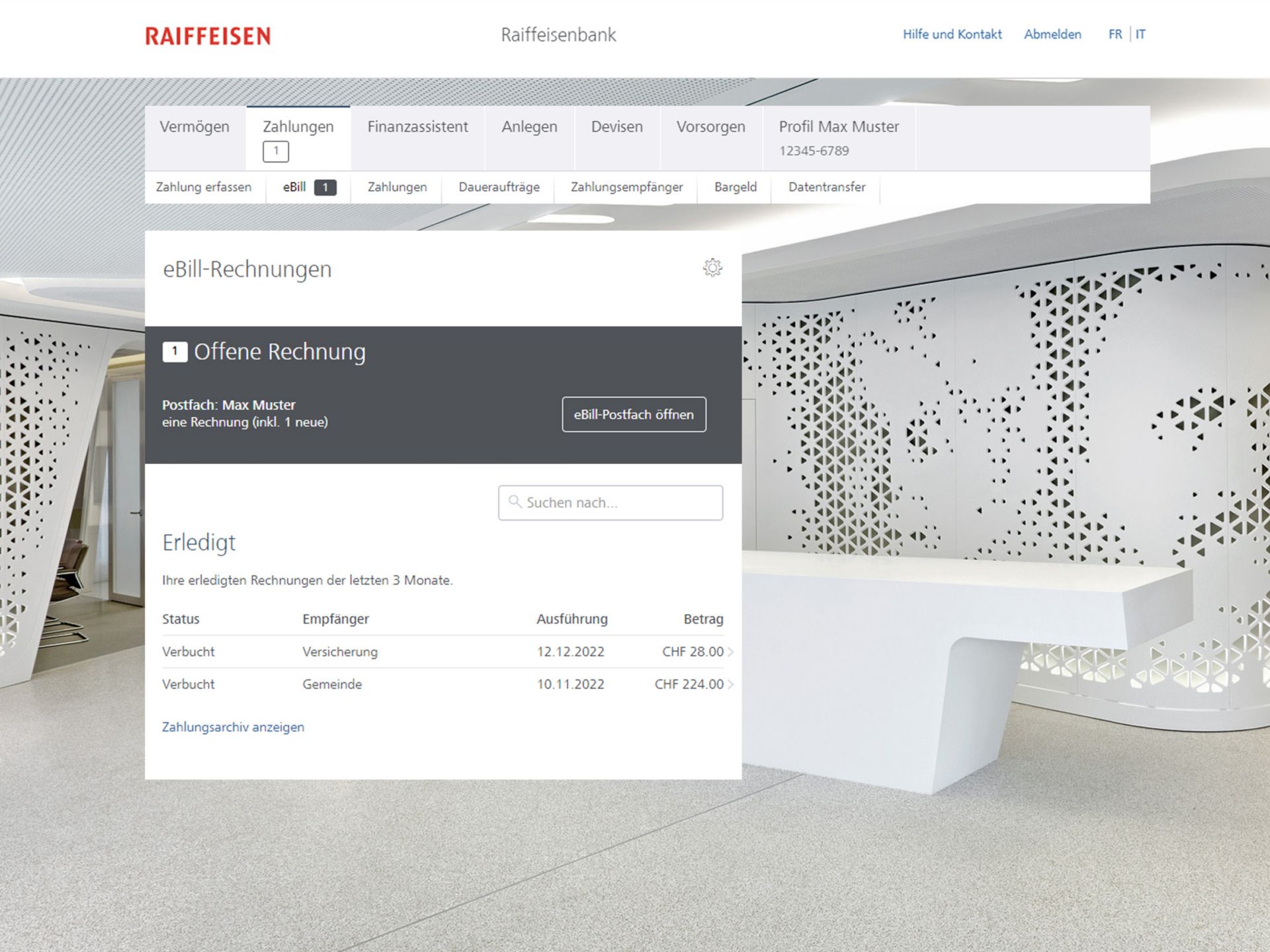Click the search magnifier icon
Image resolution: width=1270 pixels, height=952 pixels.
(x=515, y=502)
